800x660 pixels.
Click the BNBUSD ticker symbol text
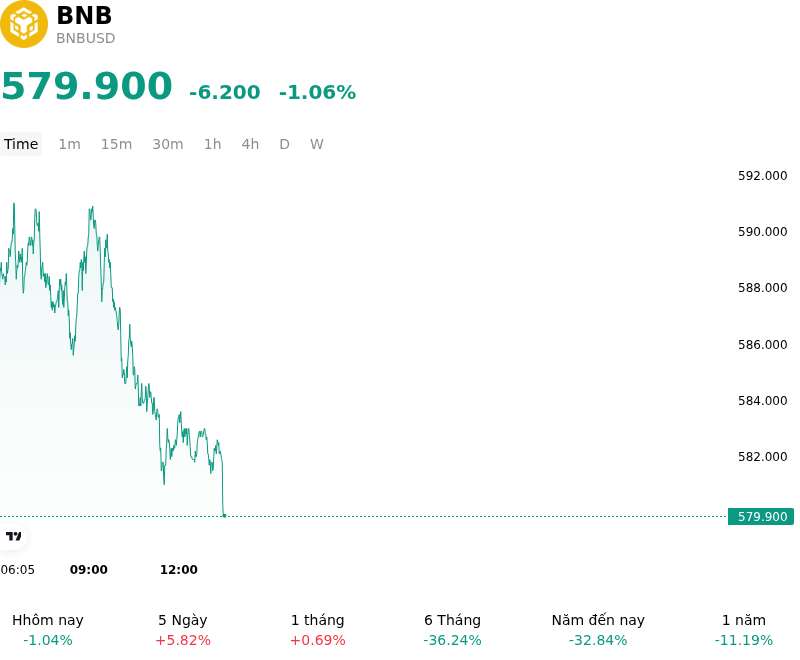pyautogui.click(x=86, y=38)
